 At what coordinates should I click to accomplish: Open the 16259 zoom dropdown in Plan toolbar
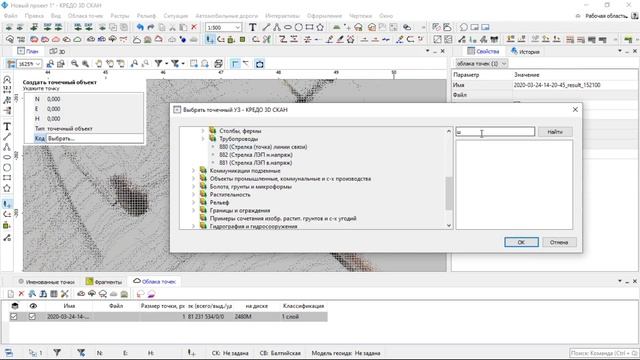point(38,64)
